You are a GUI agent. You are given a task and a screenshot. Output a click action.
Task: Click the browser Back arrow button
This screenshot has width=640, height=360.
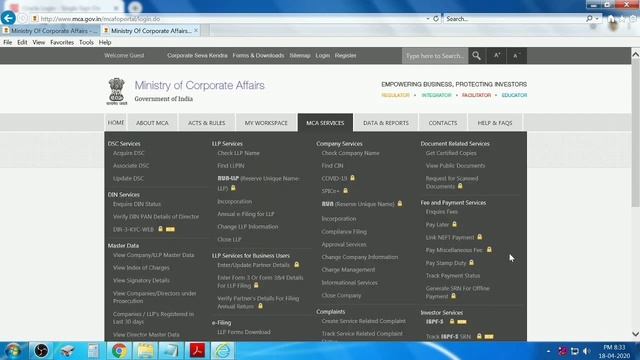click(8, 18)
